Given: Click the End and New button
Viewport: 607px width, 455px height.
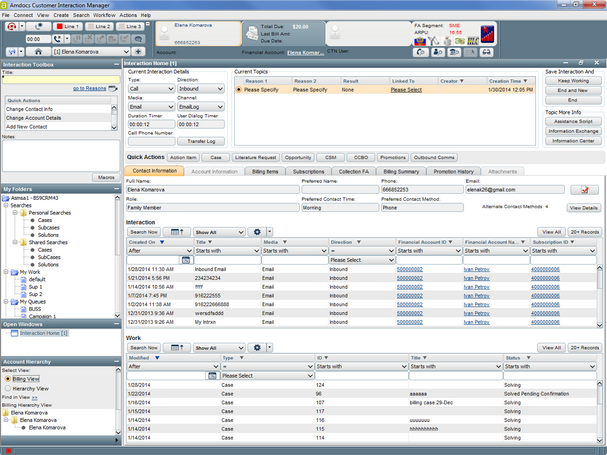Looking at the screenshot, I should tap(573, 90).
